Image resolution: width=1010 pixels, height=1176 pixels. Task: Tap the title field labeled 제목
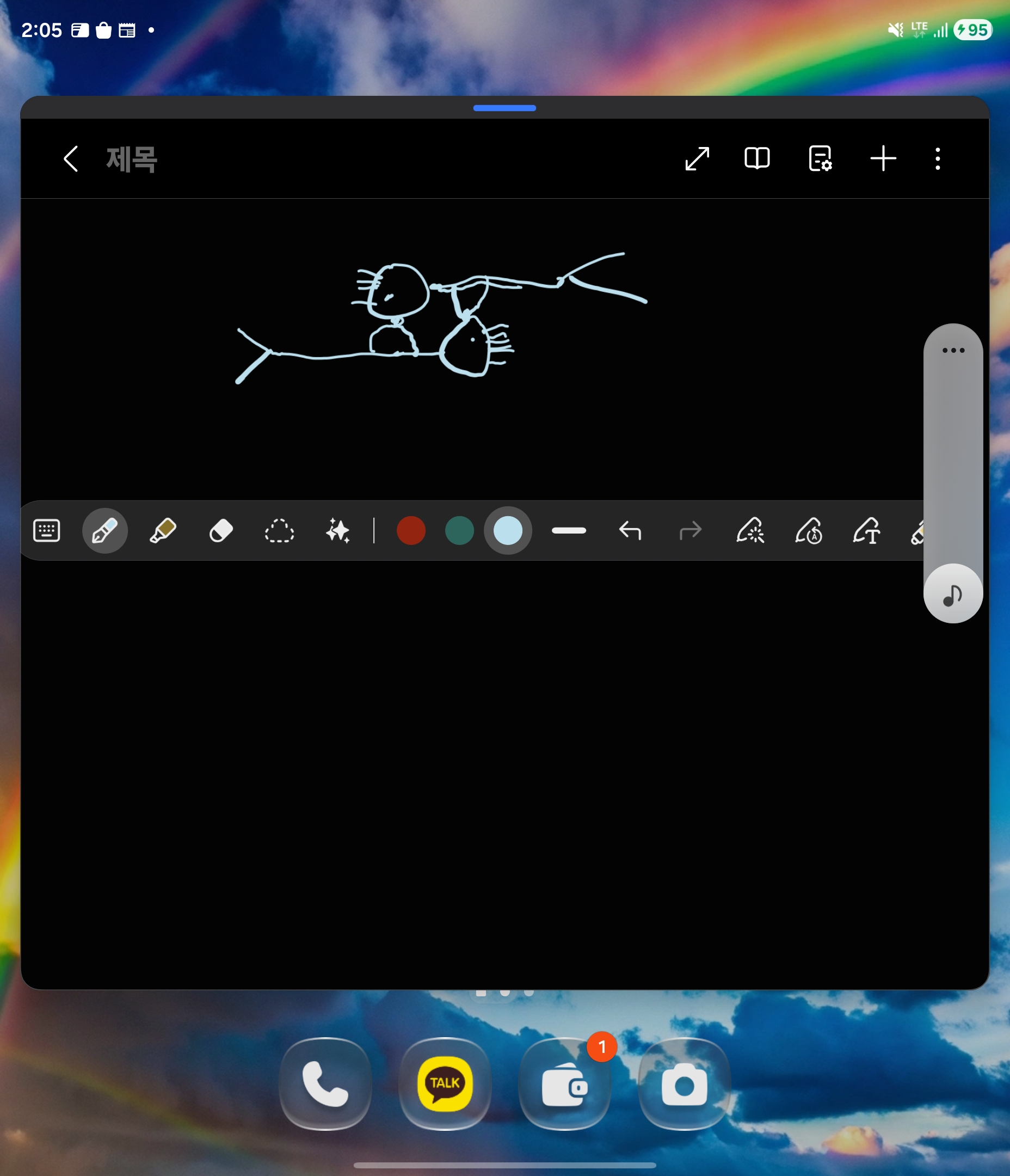(x=132, y=159)
